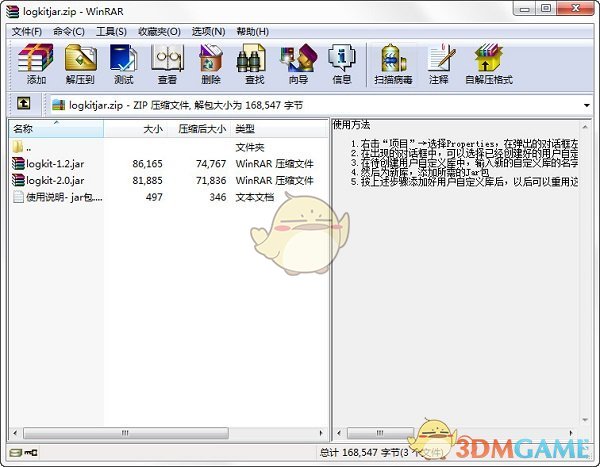Click the text document icon for 使用说明

(18, 197)
